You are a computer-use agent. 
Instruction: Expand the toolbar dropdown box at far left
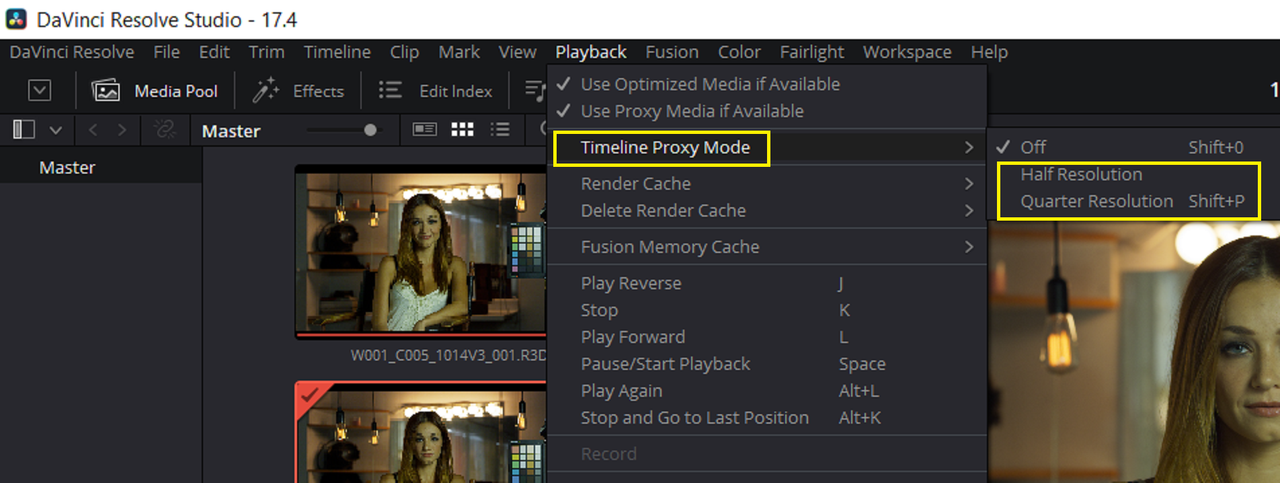tap(39, 91)
